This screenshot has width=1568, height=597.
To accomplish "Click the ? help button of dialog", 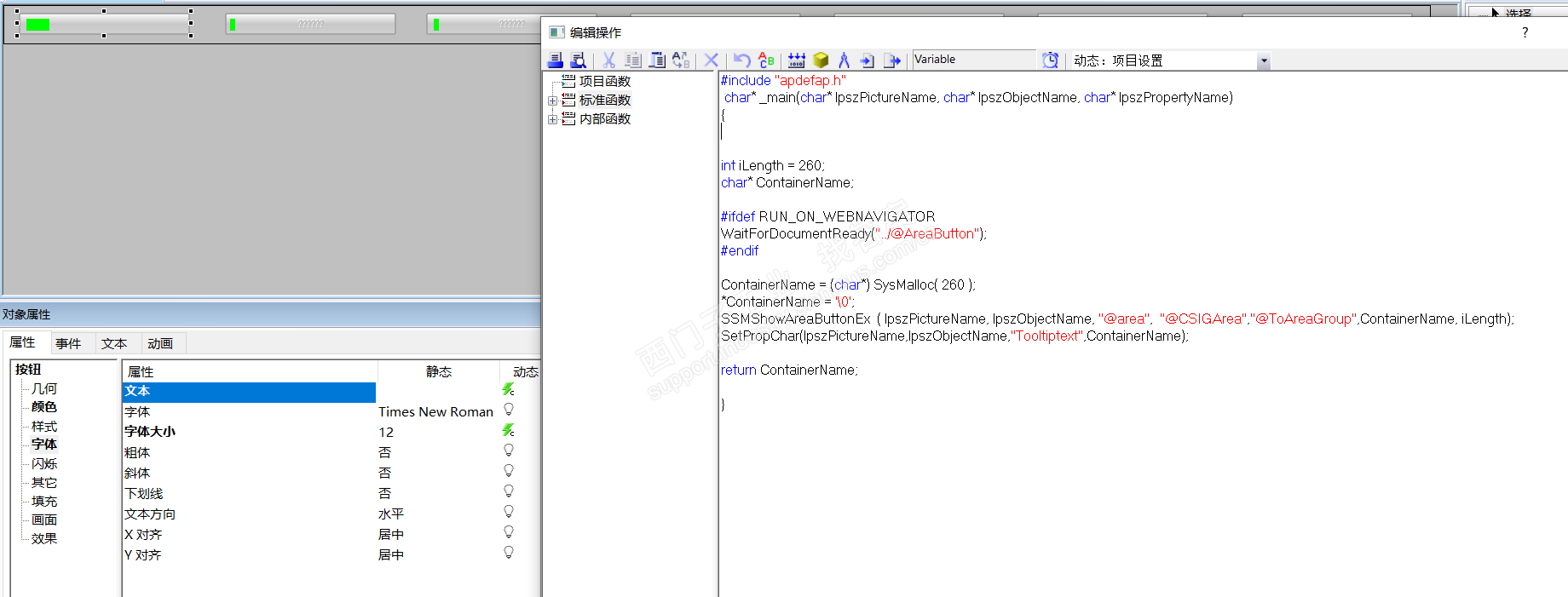I will (1525, 32).
